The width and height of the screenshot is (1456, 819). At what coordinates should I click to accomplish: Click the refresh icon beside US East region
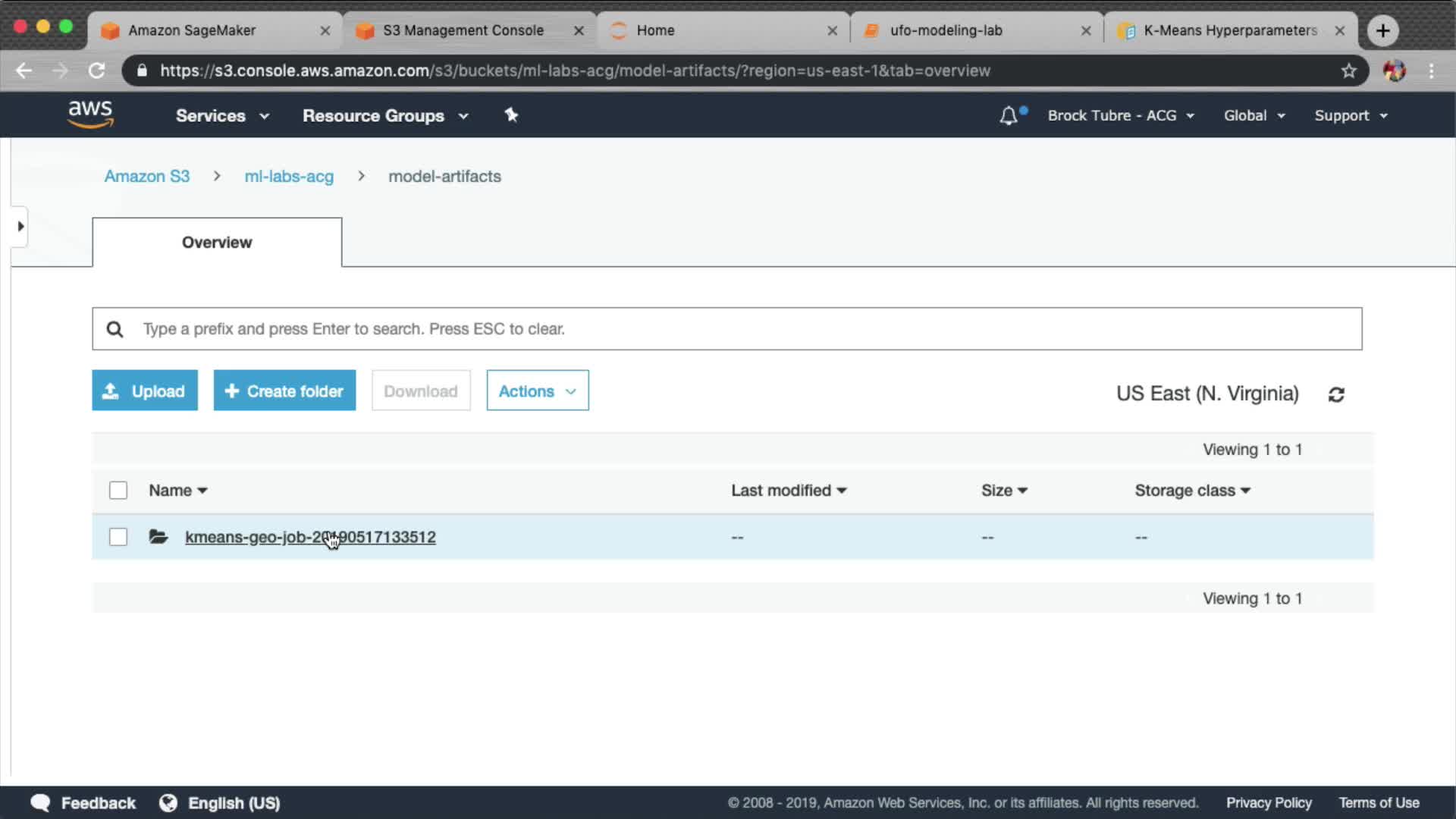tap(1336, 394)
